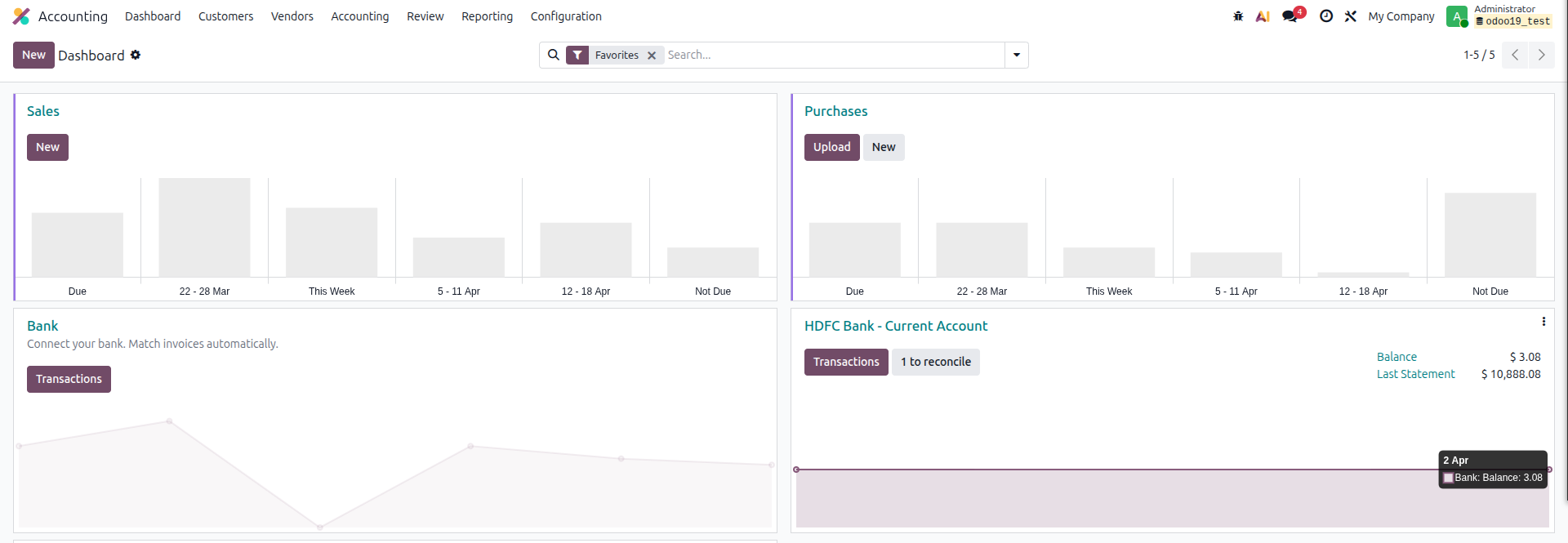Open the Administrator user avatar
The image size is (1568, 543).
1456,16
